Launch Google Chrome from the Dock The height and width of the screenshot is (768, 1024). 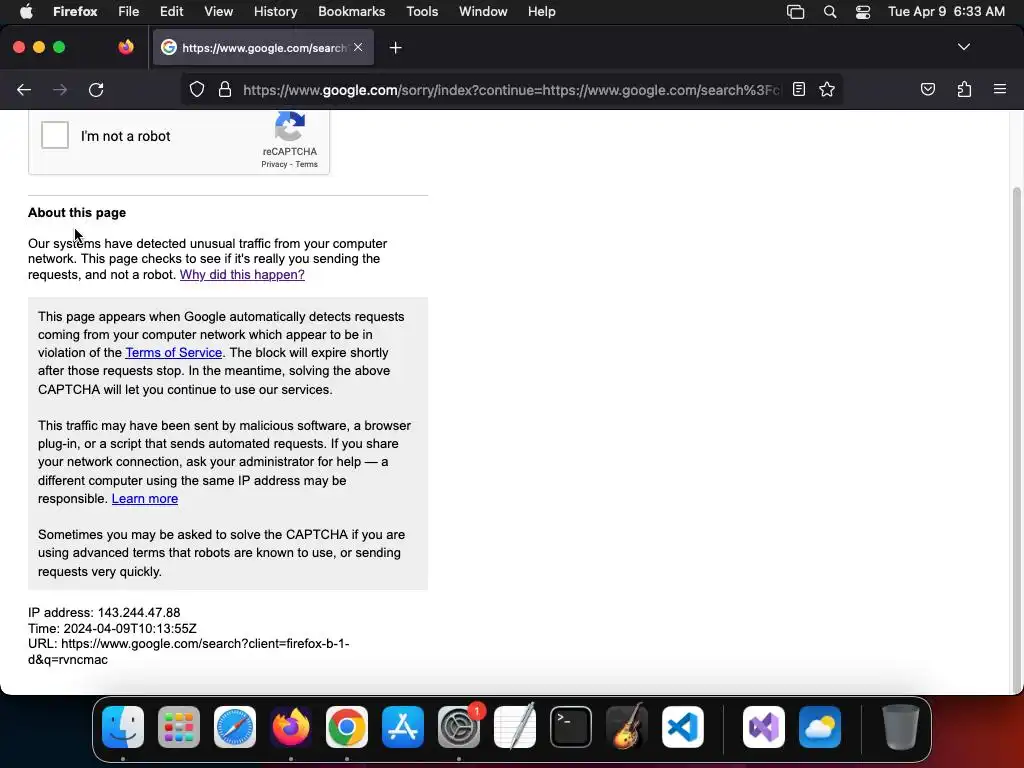click(347, 727)
